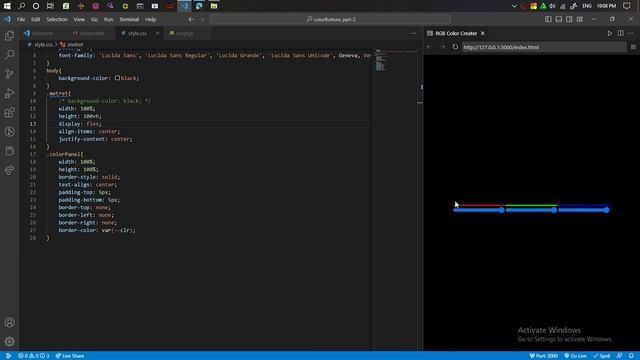Viewport: 640px width, 360px height.
Task: Open the customize layout button
Action: tap(580, 19)
